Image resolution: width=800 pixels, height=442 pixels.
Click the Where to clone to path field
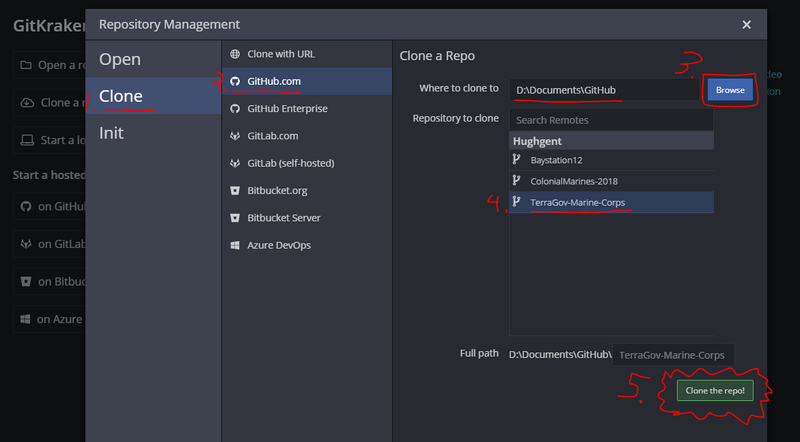click(x=604, y=90)
